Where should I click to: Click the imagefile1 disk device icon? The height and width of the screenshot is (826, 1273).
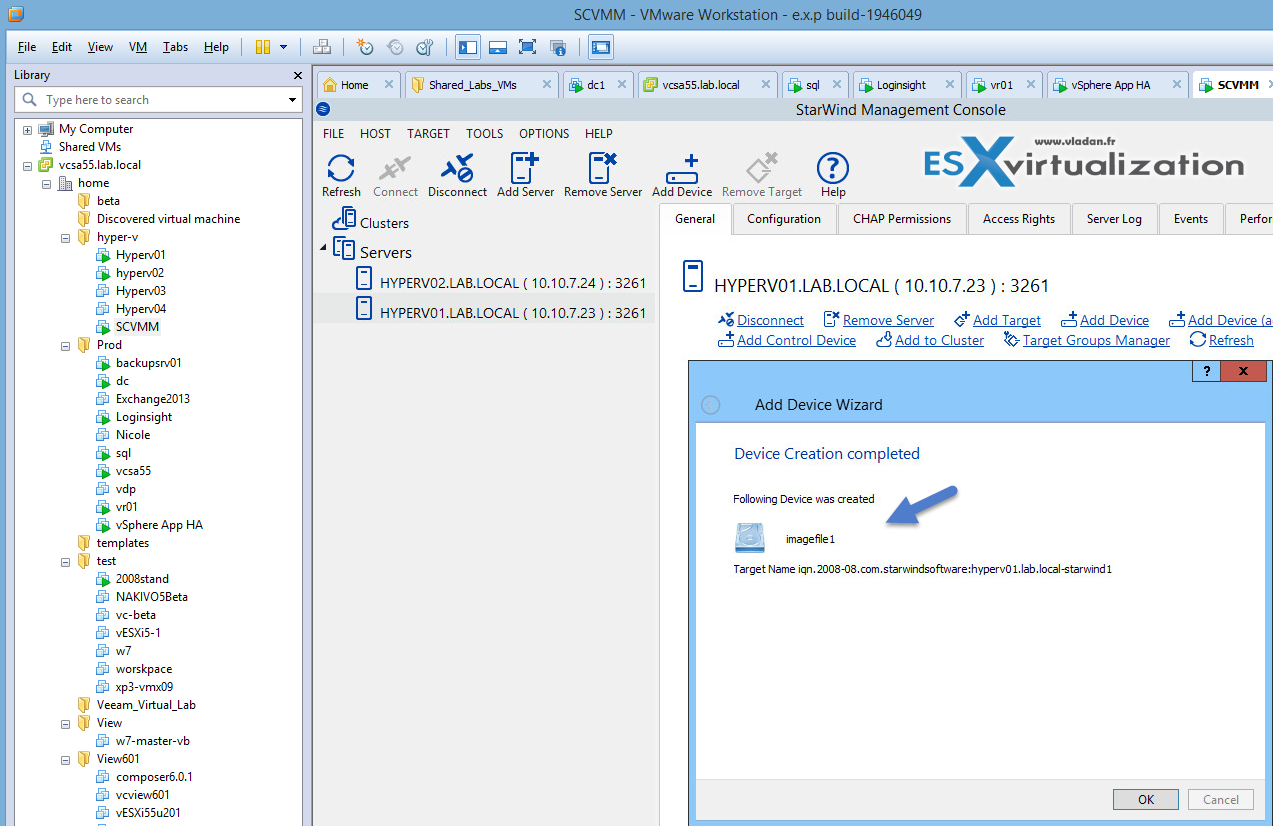point(750,538)
